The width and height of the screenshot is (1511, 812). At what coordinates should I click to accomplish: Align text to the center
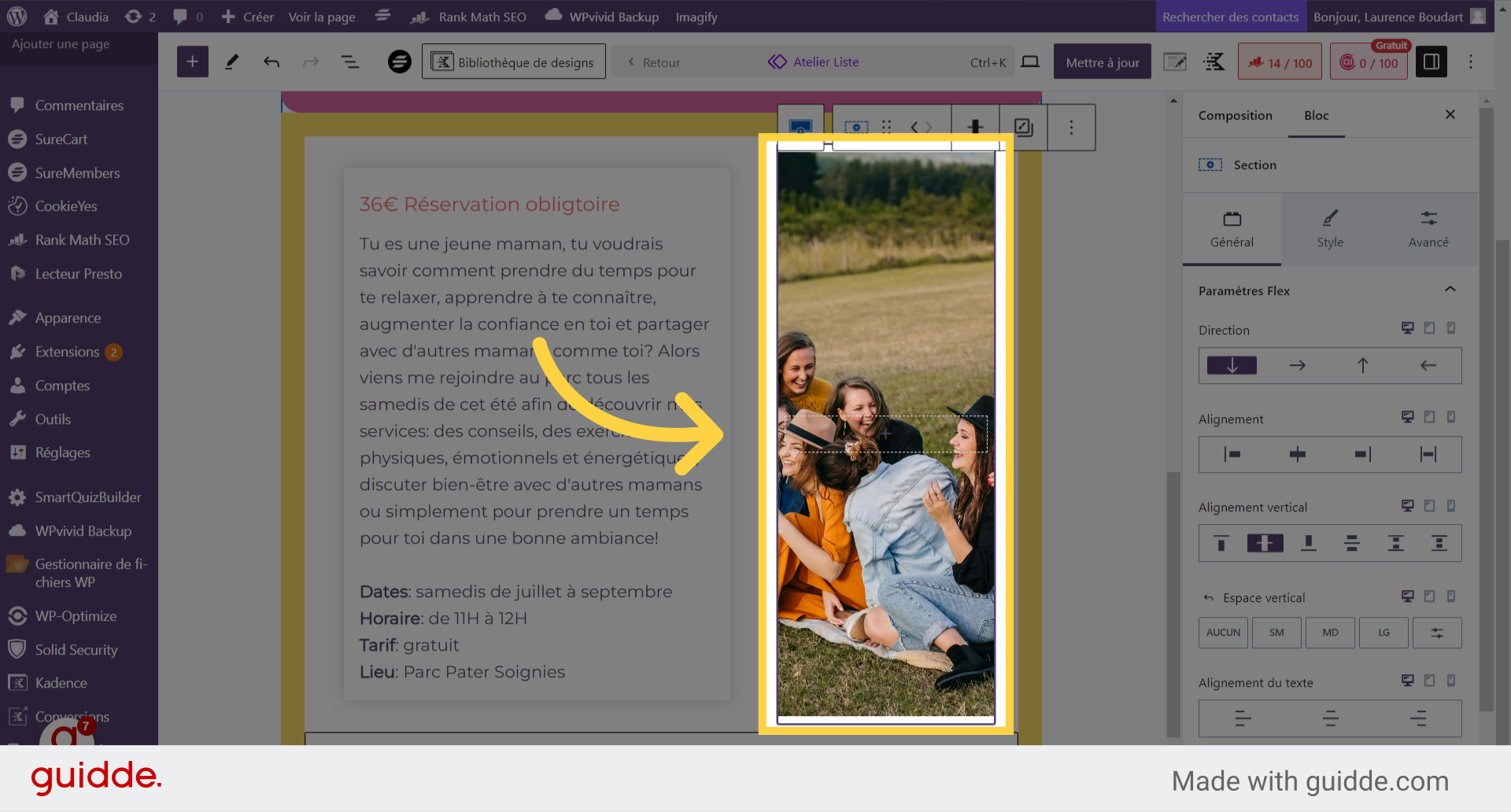[1331, 718]
